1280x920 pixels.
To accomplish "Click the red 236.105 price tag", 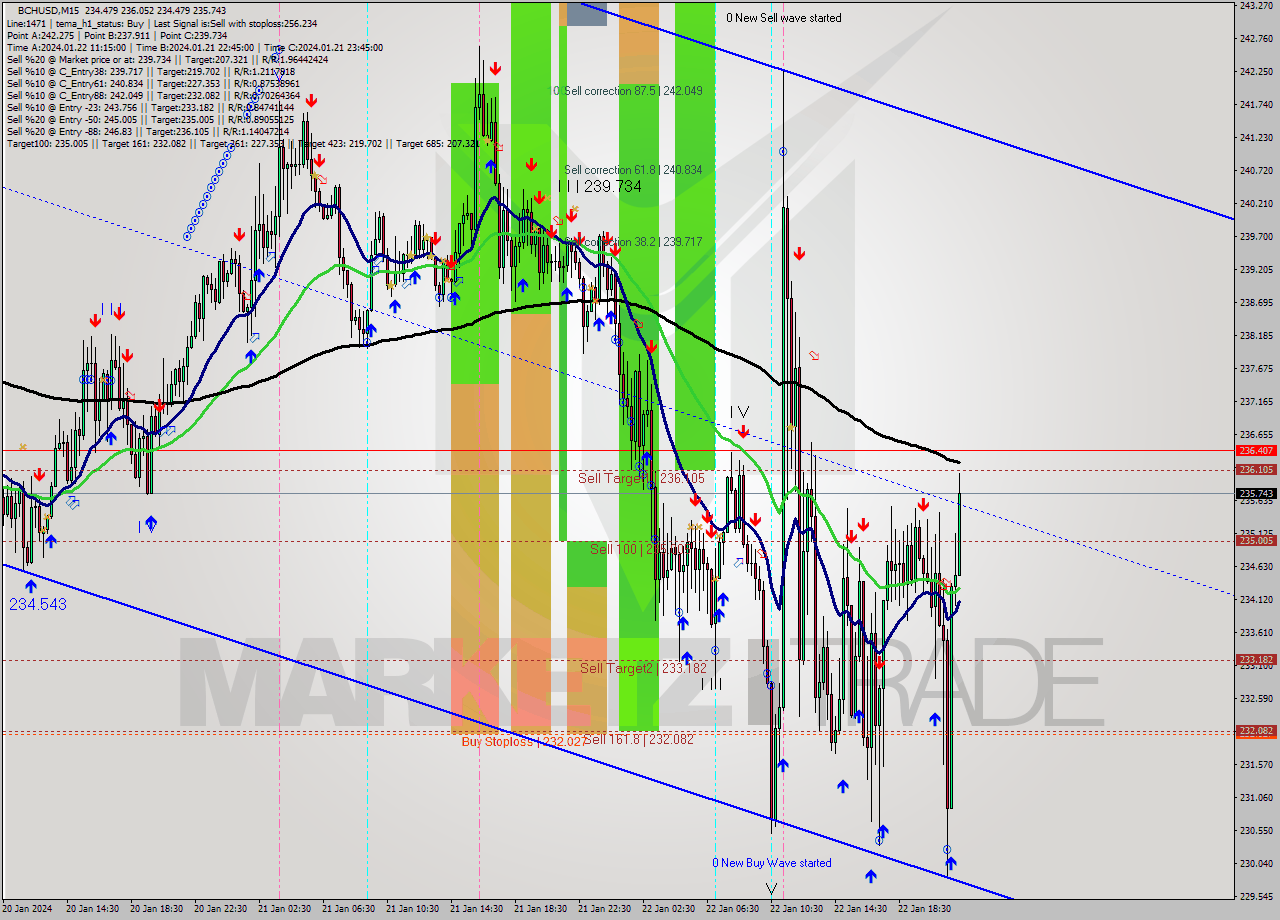I will tap(1256, 469).
